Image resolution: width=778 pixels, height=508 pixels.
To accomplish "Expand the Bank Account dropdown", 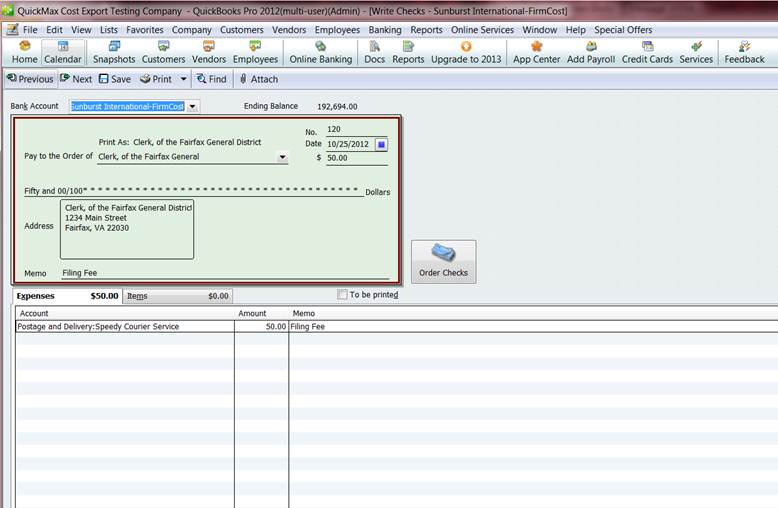I will [x=193, y=106].
